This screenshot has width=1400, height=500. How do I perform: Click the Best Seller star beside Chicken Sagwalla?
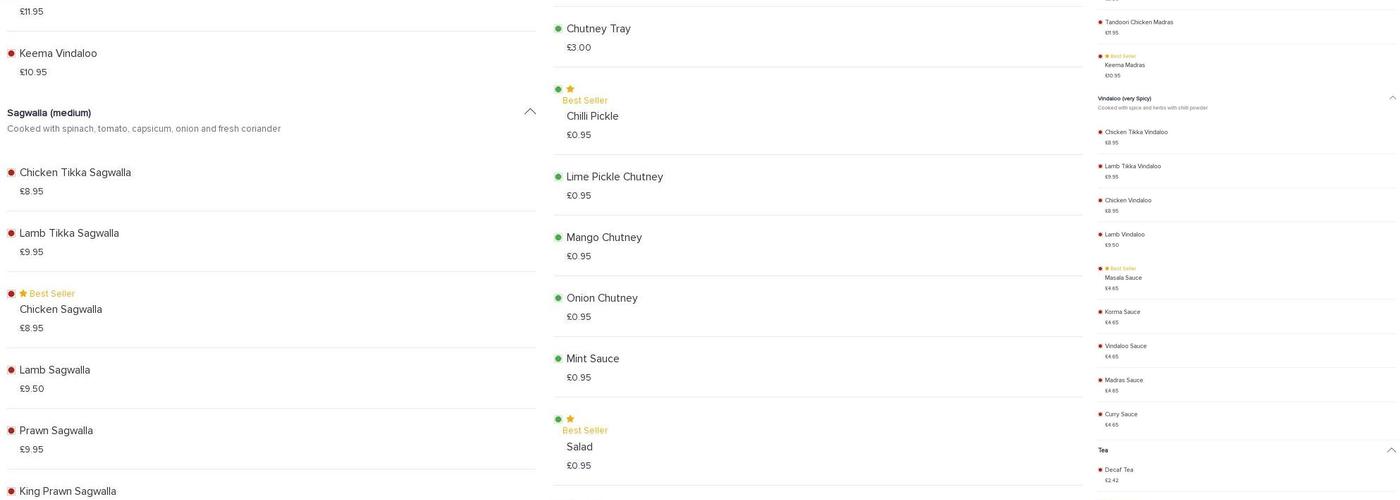point(23,294)
